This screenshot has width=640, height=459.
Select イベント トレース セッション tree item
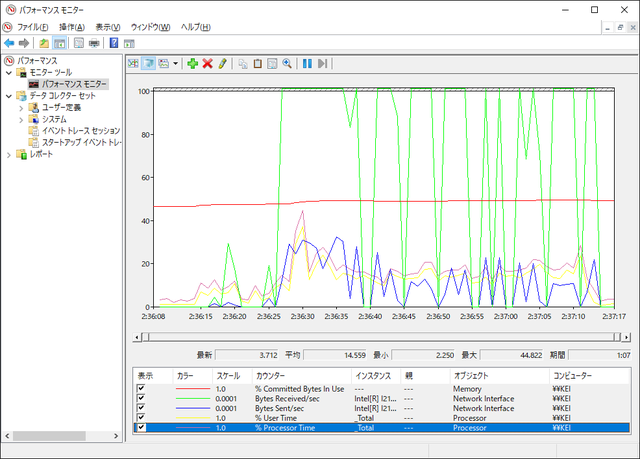click(81, 131)
